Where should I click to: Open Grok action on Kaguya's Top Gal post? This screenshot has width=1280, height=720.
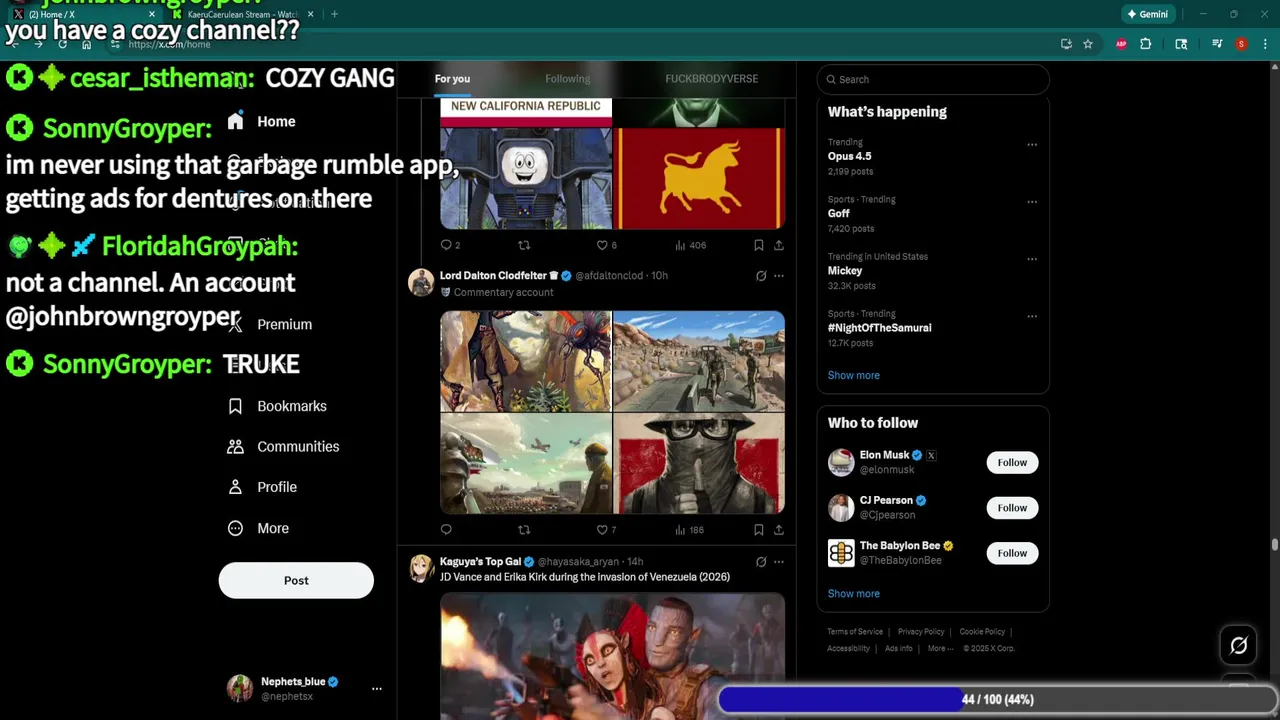(x=761, y=562)
